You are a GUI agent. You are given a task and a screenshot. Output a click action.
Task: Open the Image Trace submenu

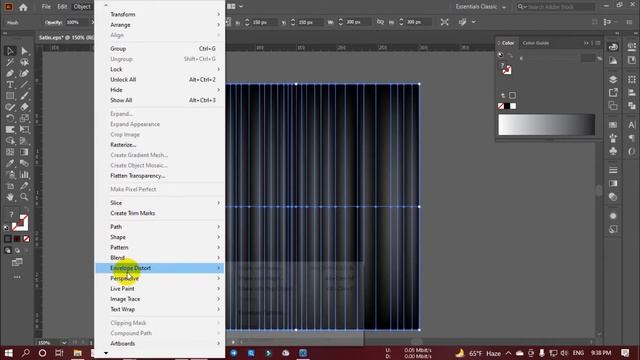pos(160,299)
